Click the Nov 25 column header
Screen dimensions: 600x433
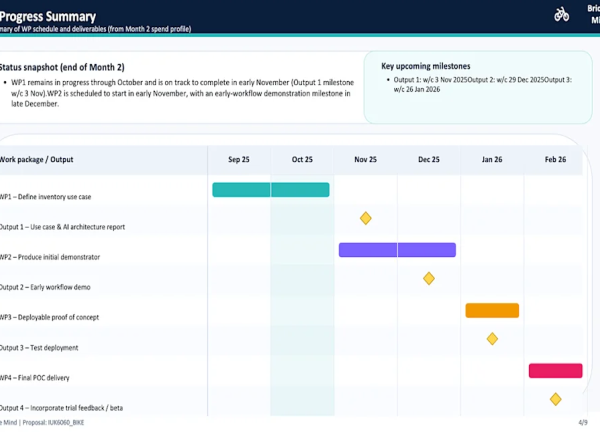click(366, 160)
